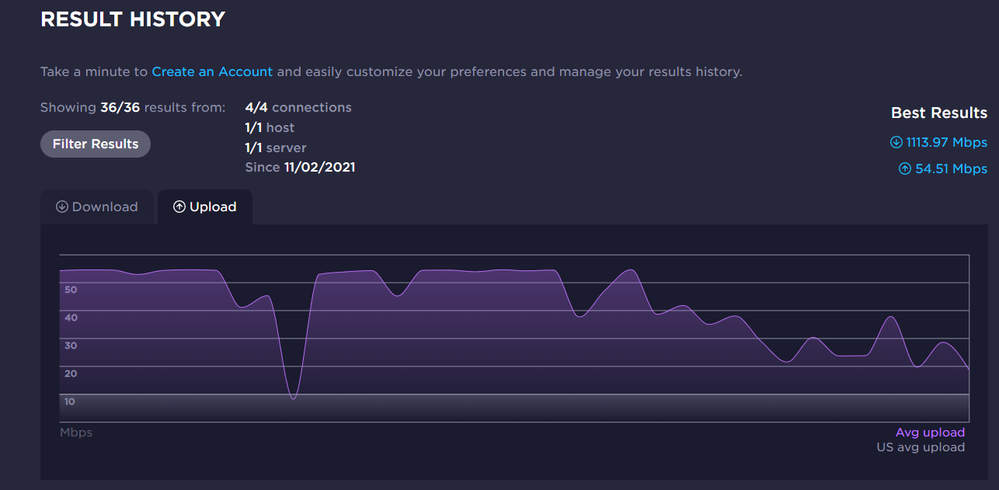Click the circled down-arrow icon on Download tab

[62, 207]
